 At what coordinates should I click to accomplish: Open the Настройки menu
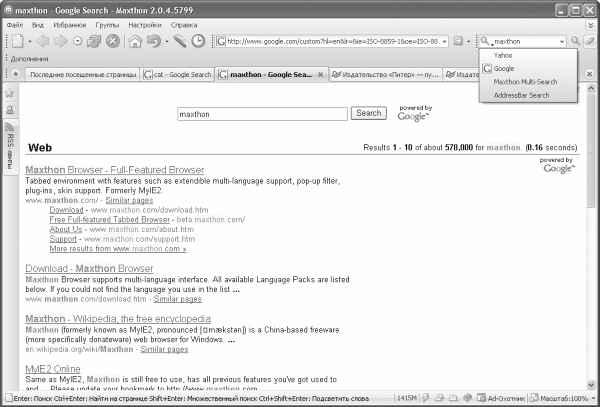coord(145,25)
